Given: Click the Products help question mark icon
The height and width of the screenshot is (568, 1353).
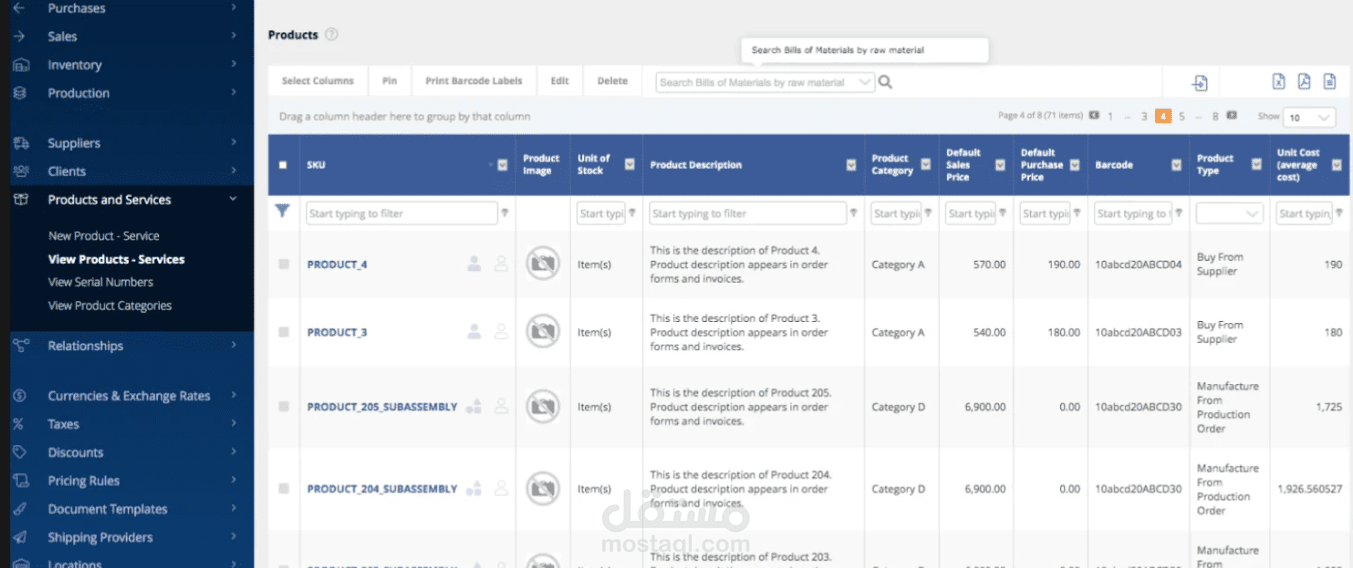Looking at the screenshot, I should click(x=331, y=34).
